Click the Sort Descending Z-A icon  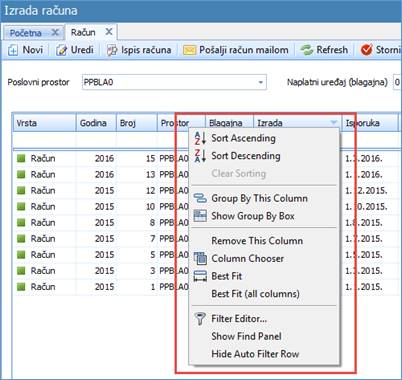[x=200, y=156]
